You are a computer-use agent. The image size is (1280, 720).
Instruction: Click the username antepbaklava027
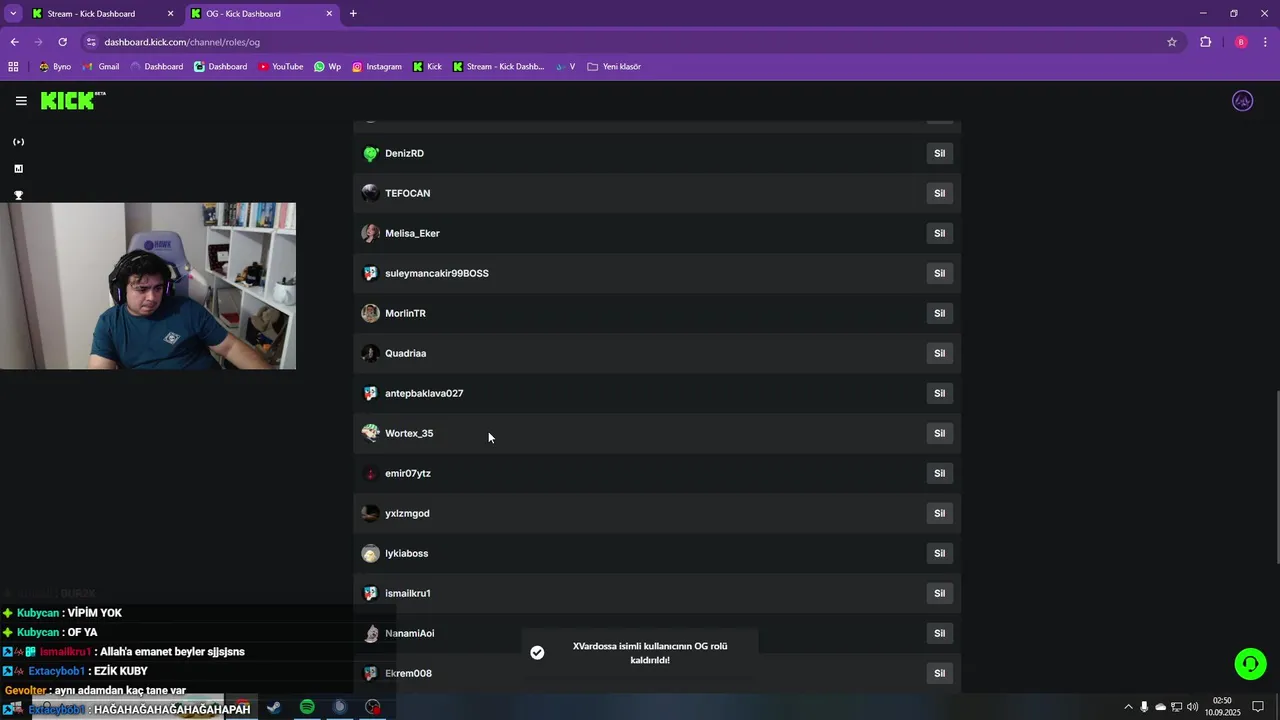pyautogui.click(x=424, y=393)
